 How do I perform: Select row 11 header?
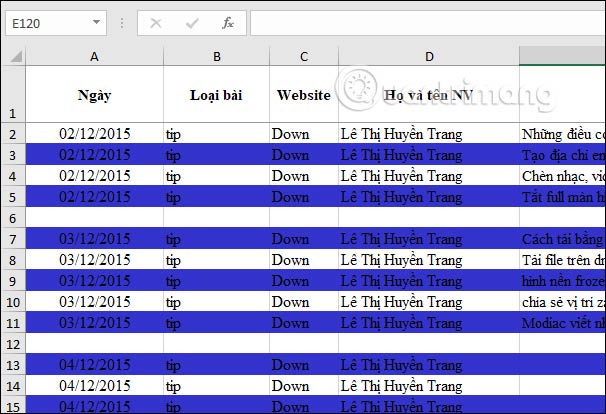(x=13, y=322)
